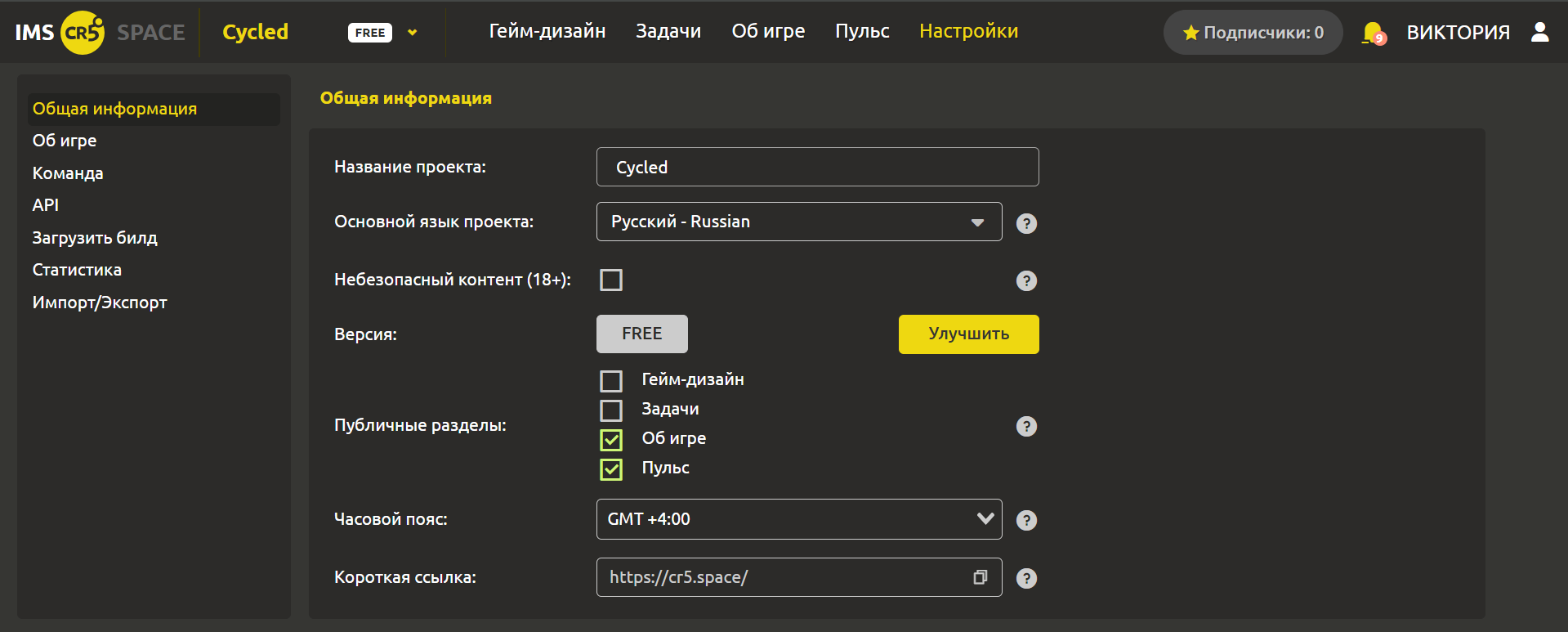Screen dimensions: 1568x632
Task: Select Об игре in the sidebar
Action: 65,141
